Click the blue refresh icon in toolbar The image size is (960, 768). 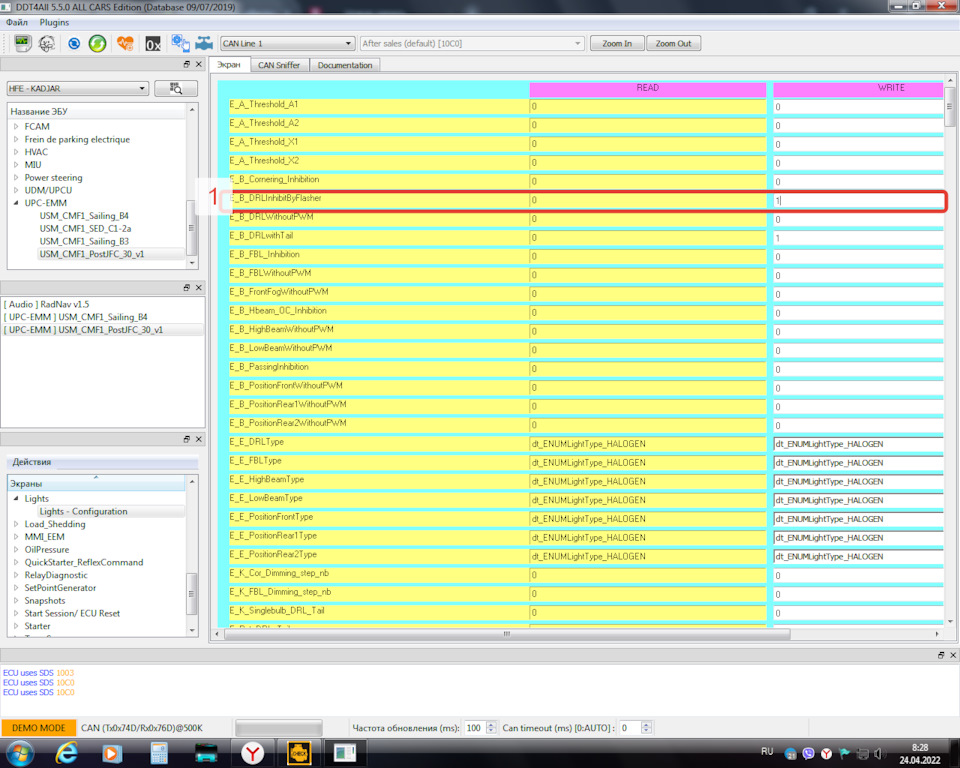click(74, 44)
